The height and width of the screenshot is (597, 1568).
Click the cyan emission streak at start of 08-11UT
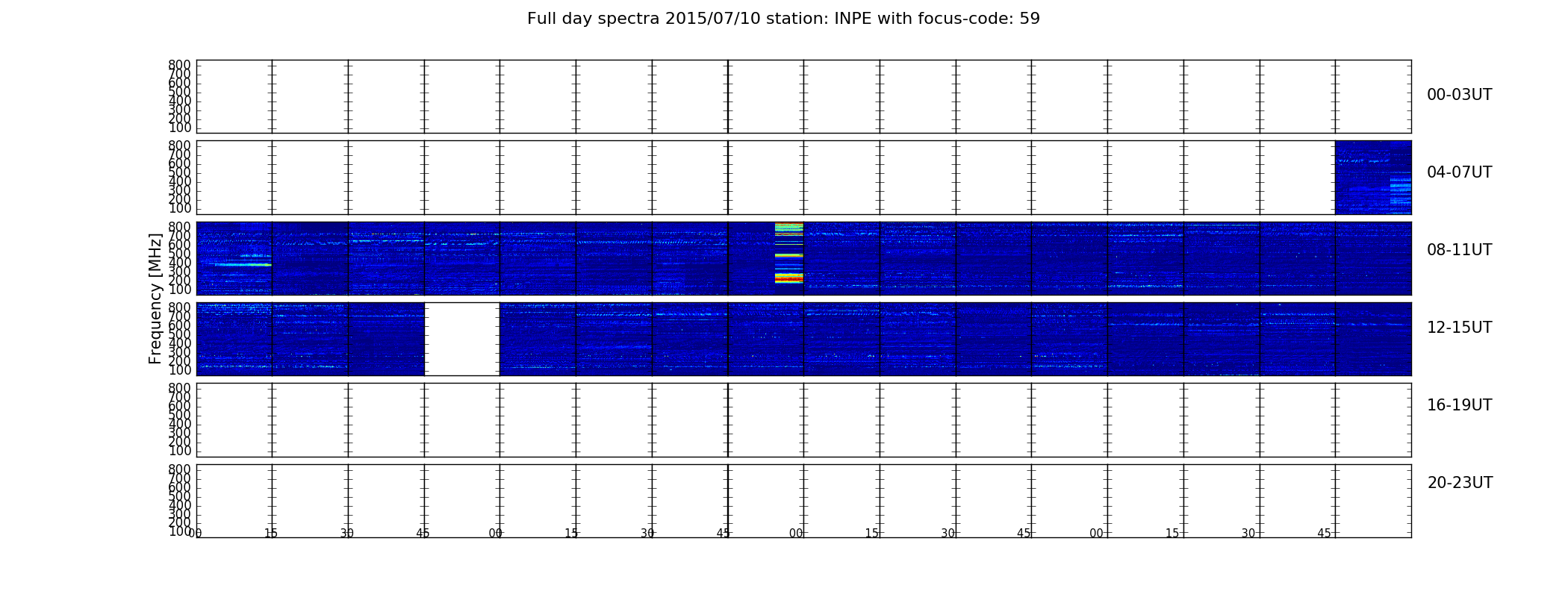coord(243,264)
